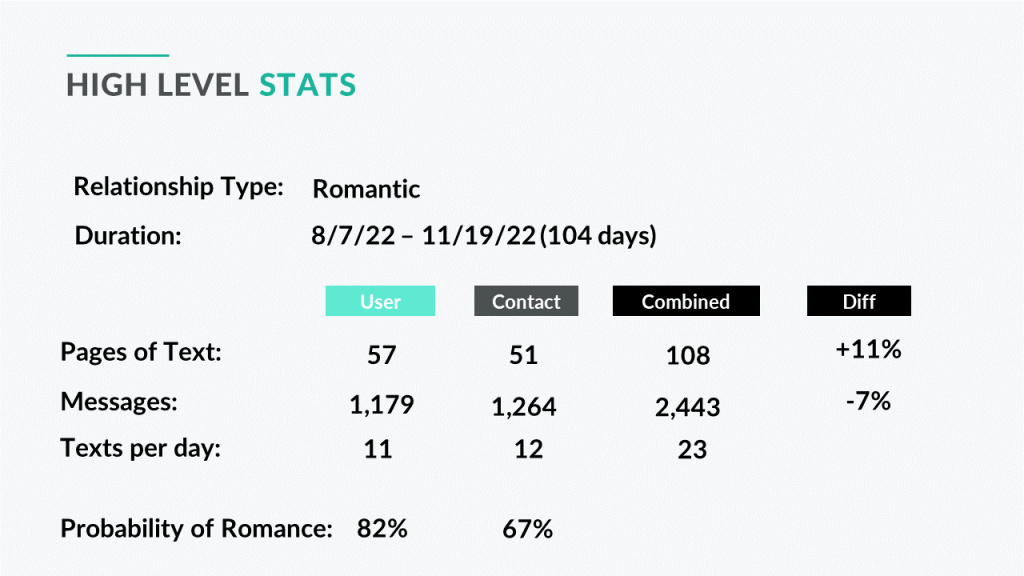Image resolution: width=1024 pixels, height=576 pixels.
Task: Click the +11% diff value
Action: coord(869,349)
